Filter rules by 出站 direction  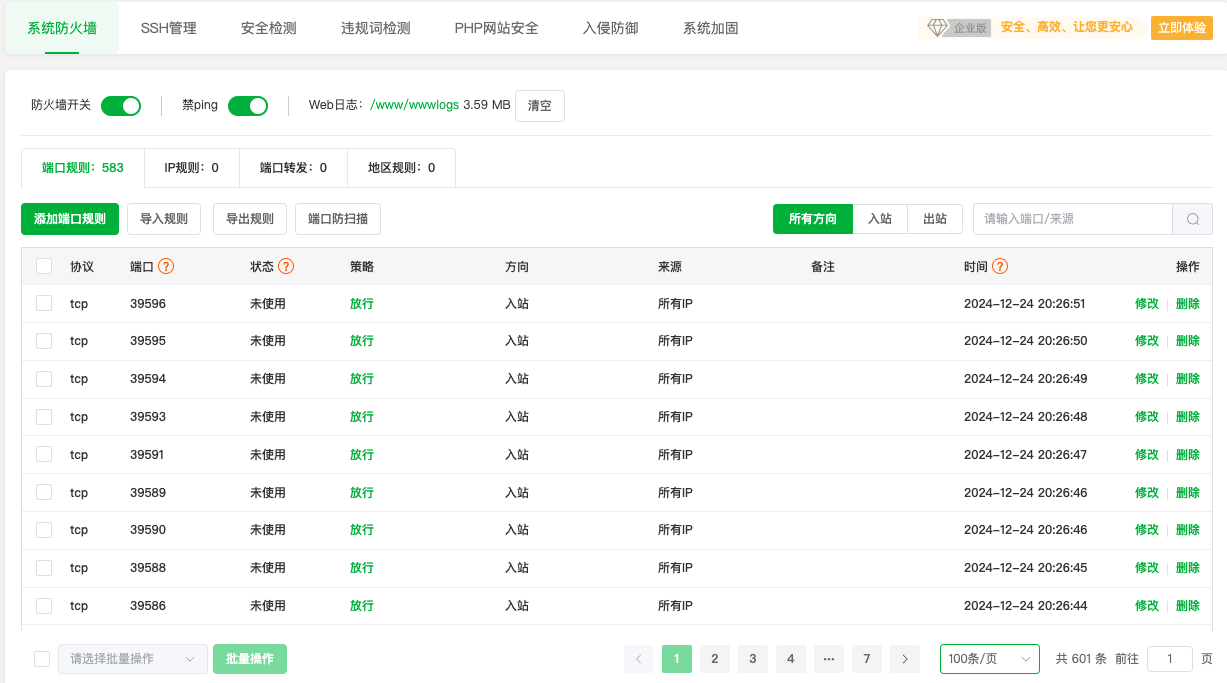935,219
